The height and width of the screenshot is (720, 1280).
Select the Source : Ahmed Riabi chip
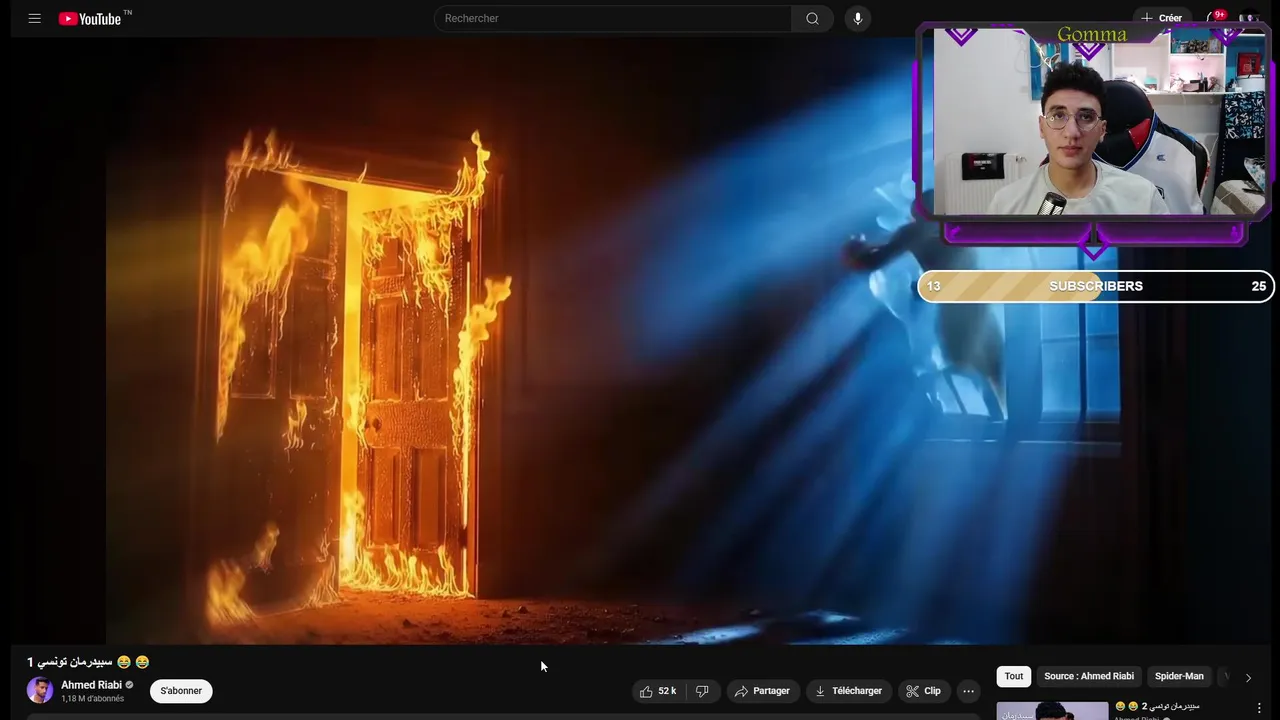pyautogui.click(x=1089, y=676)
